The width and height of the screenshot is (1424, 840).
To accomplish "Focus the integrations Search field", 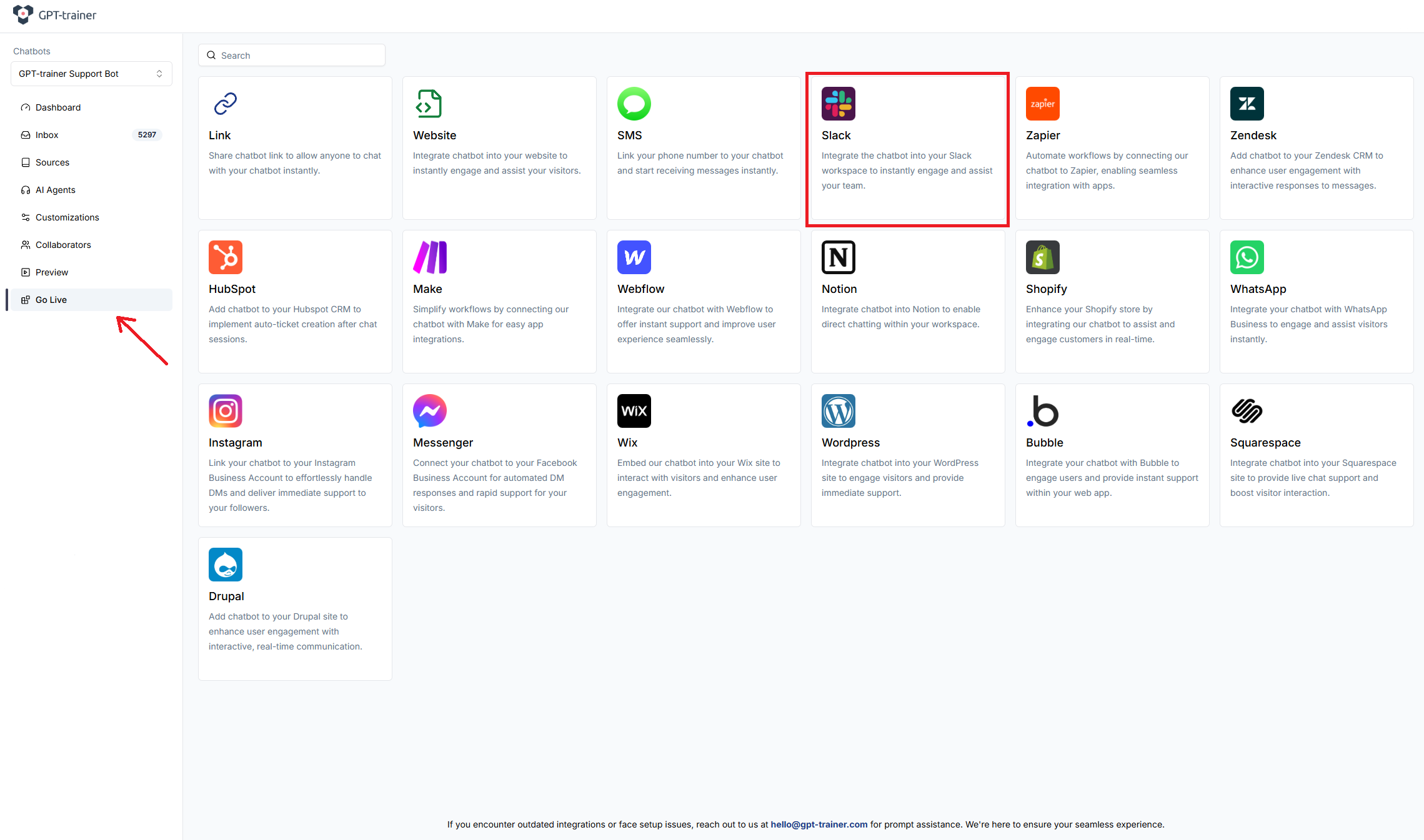I will tap(292, 56).
